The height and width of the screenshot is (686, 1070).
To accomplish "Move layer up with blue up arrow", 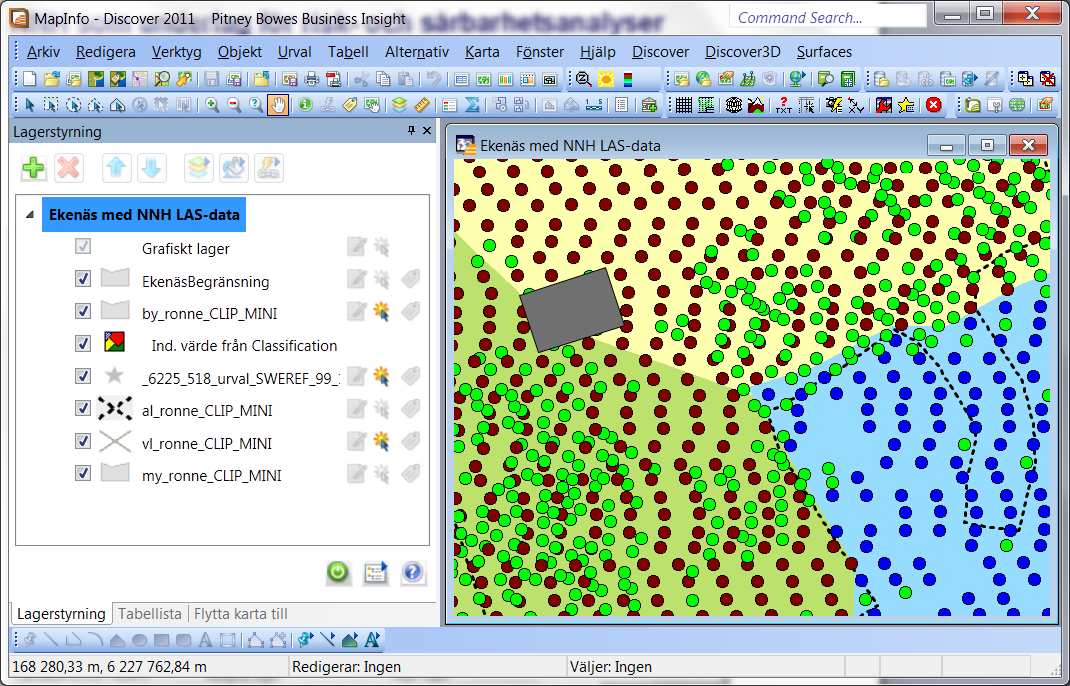I will pos(117,168).
